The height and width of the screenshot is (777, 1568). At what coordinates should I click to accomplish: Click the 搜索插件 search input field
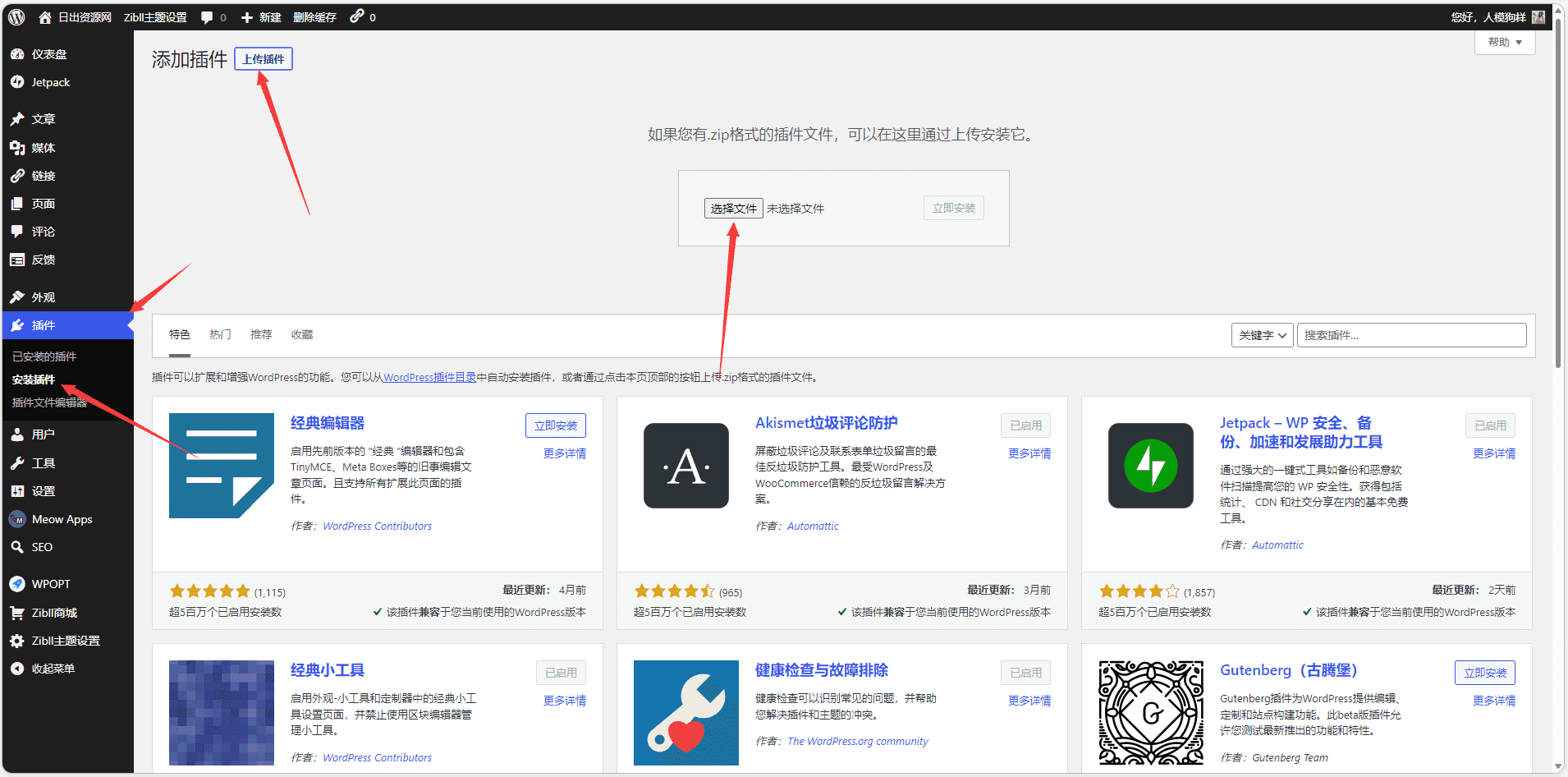point(1410,334)
